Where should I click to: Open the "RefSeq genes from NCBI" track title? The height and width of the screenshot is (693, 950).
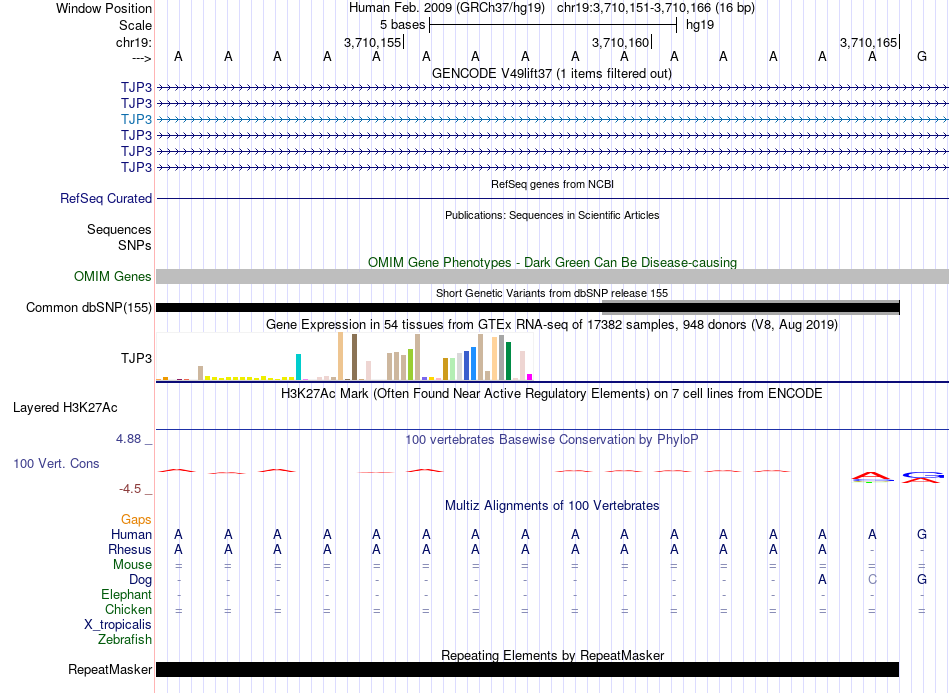point(552,184)
